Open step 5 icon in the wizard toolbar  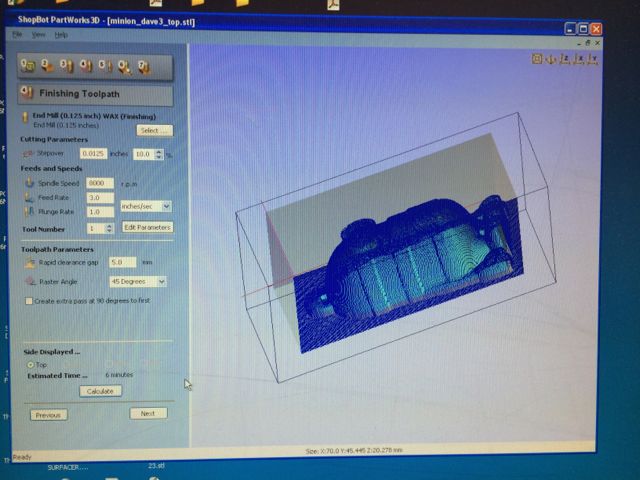point(105,66)
